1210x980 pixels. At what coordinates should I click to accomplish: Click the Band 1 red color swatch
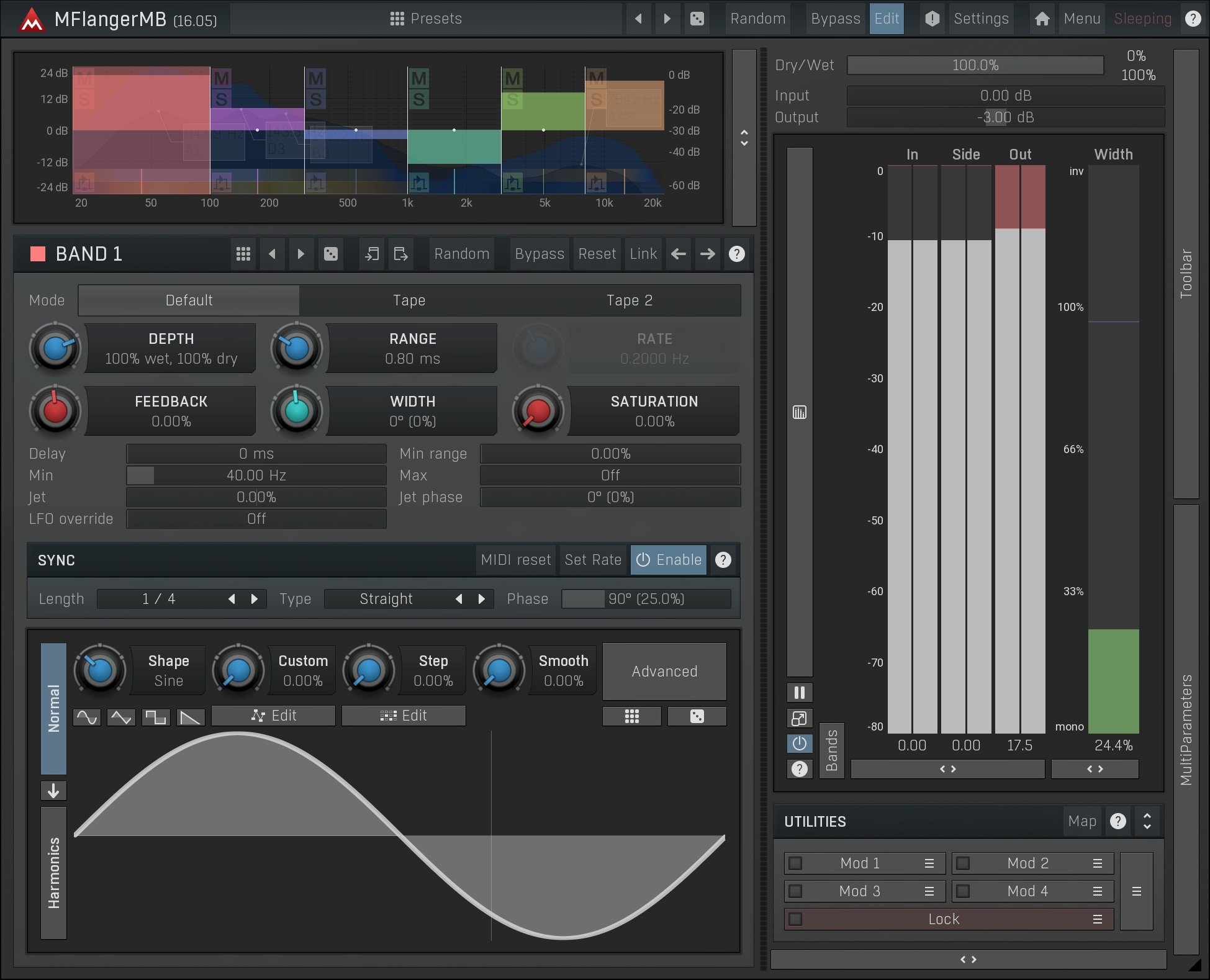click(x=38, y=254)
